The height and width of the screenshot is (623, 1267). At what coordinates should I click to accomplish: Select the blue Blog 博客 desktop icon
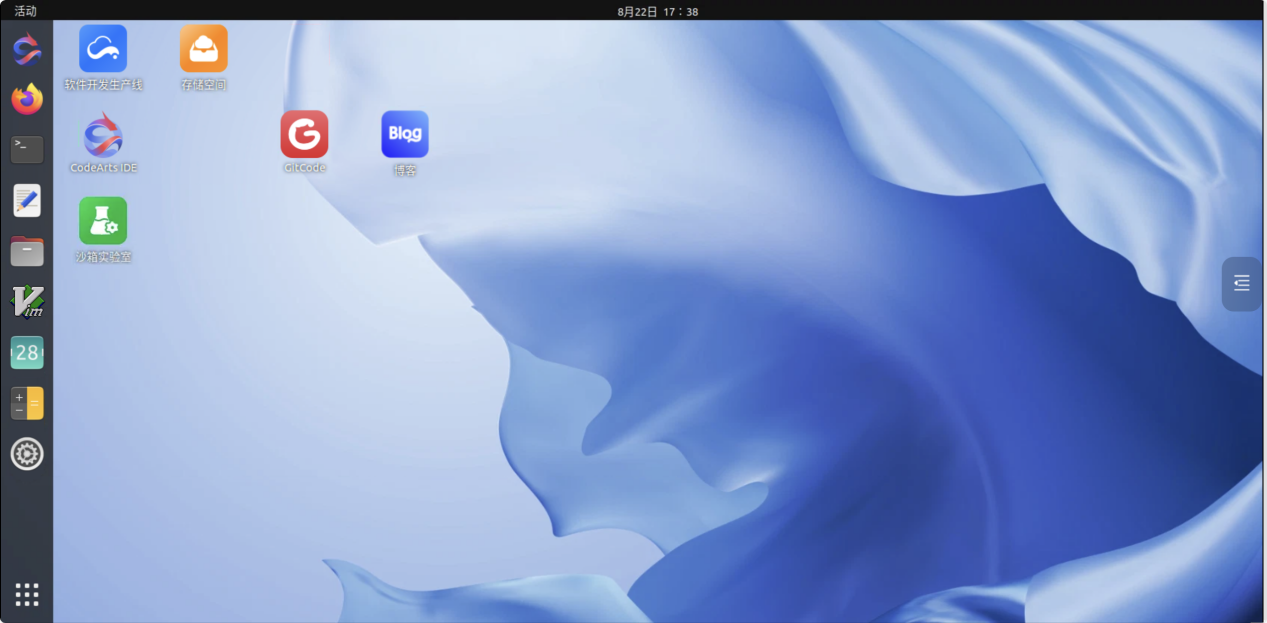pyautogui.click(x=405, y=134)
